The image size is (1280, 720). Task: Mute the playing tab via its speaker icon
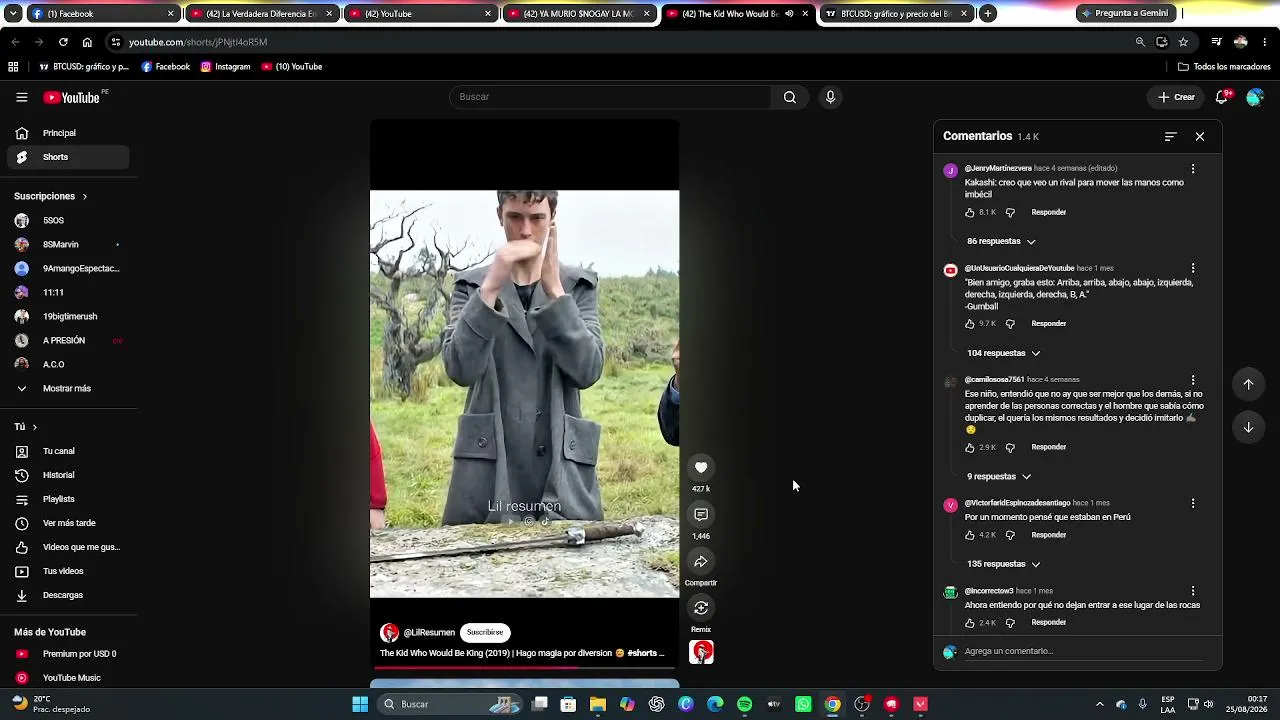coord(789,14)
